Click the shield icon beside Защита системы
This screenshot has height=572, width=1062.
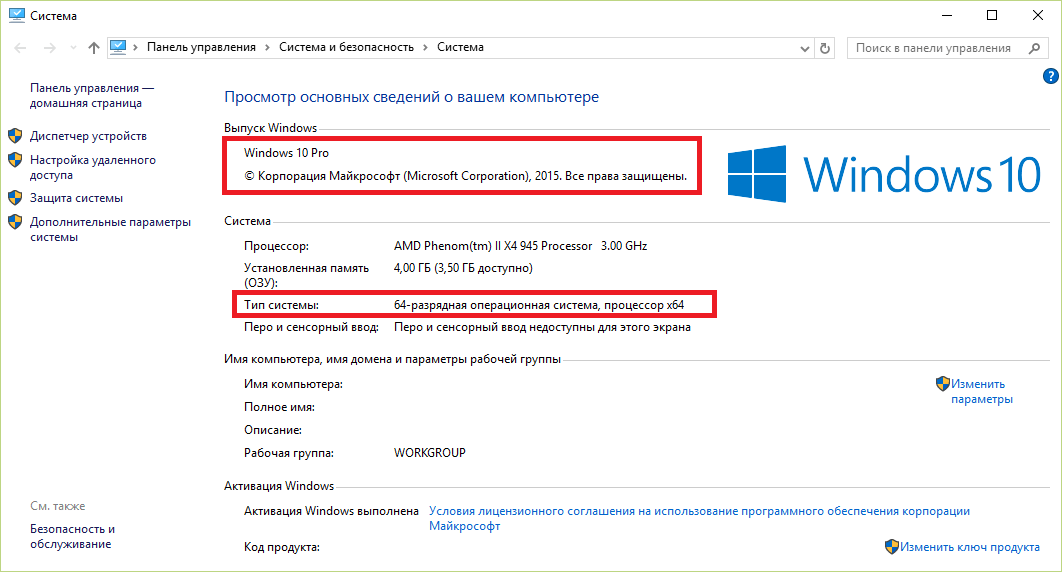[x=15, y=198]
